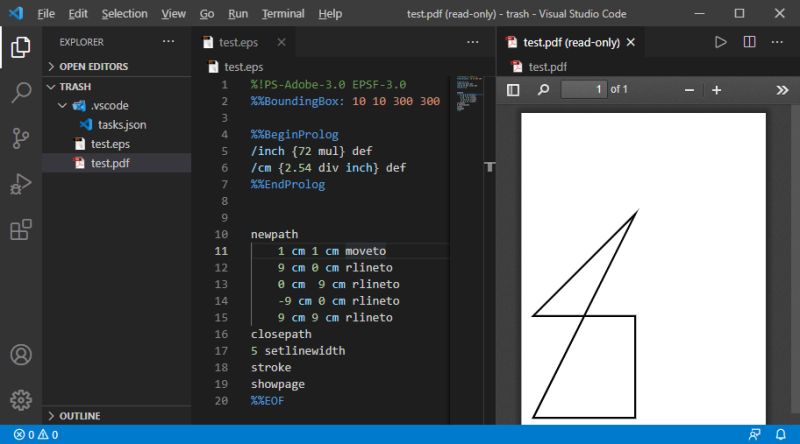The width and height of the screenshot is (800, 444).
Task: Click the setlinewidth line of code
Action: [x=297, y=351]
